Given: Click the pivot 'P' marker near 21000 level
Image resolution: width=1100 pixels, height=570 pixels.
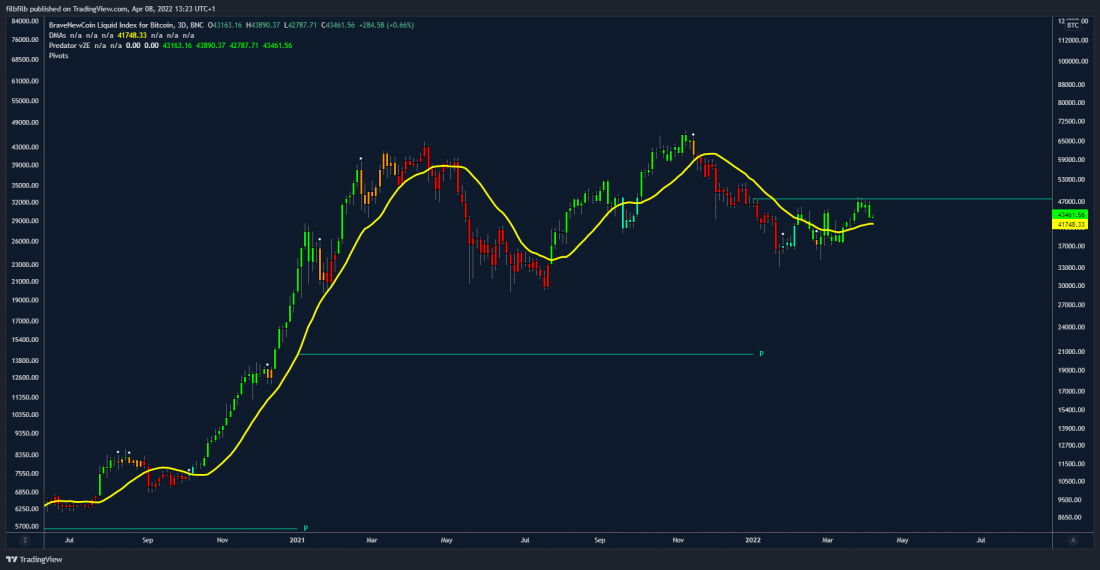Looking at the screenshot, I should 761,354.
